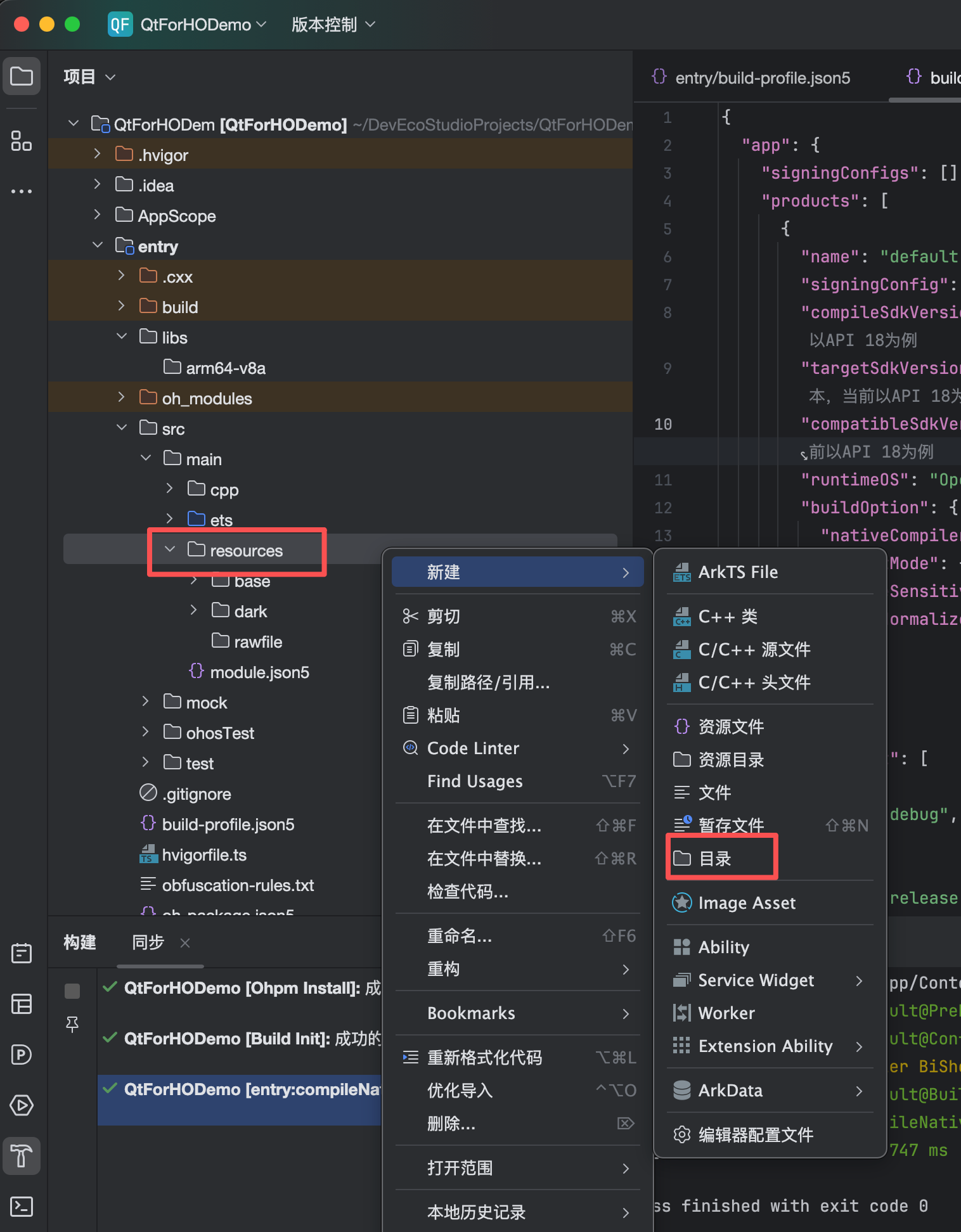
Task: Create a new C++ 类
Action: (x=770, y=617)
